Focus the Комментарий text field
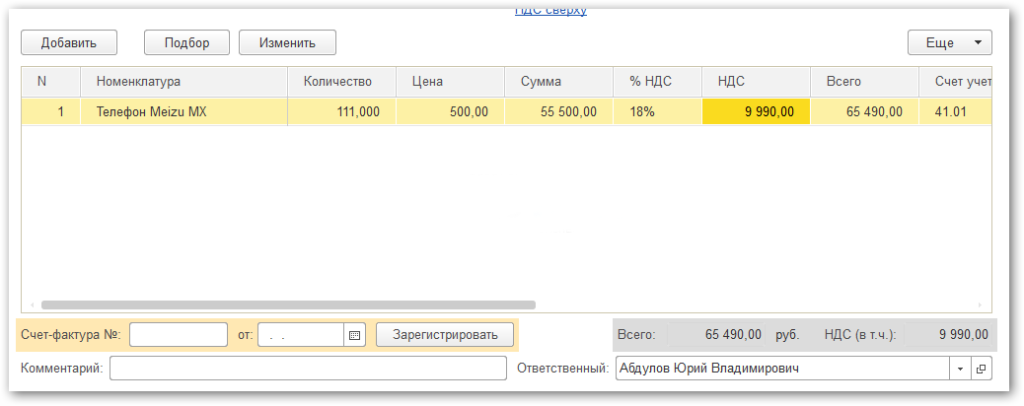The image size is (1024, 406). click(308, 368)
